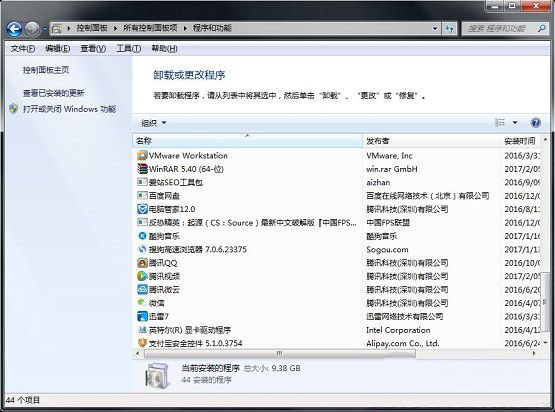Select the 中国FPS联盟 publisher cell
Screen dimensions: 555x412
click(x=388, y=223)
